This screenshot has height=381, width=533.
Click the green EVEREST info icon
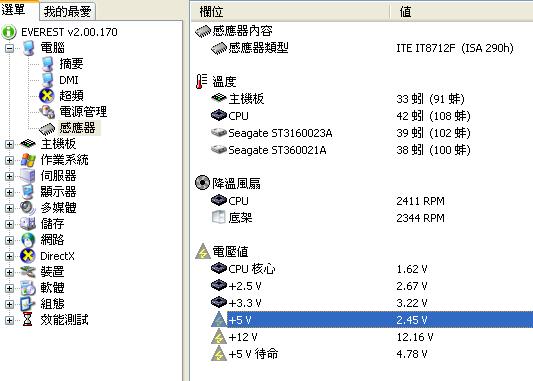[x=9, y=32]
